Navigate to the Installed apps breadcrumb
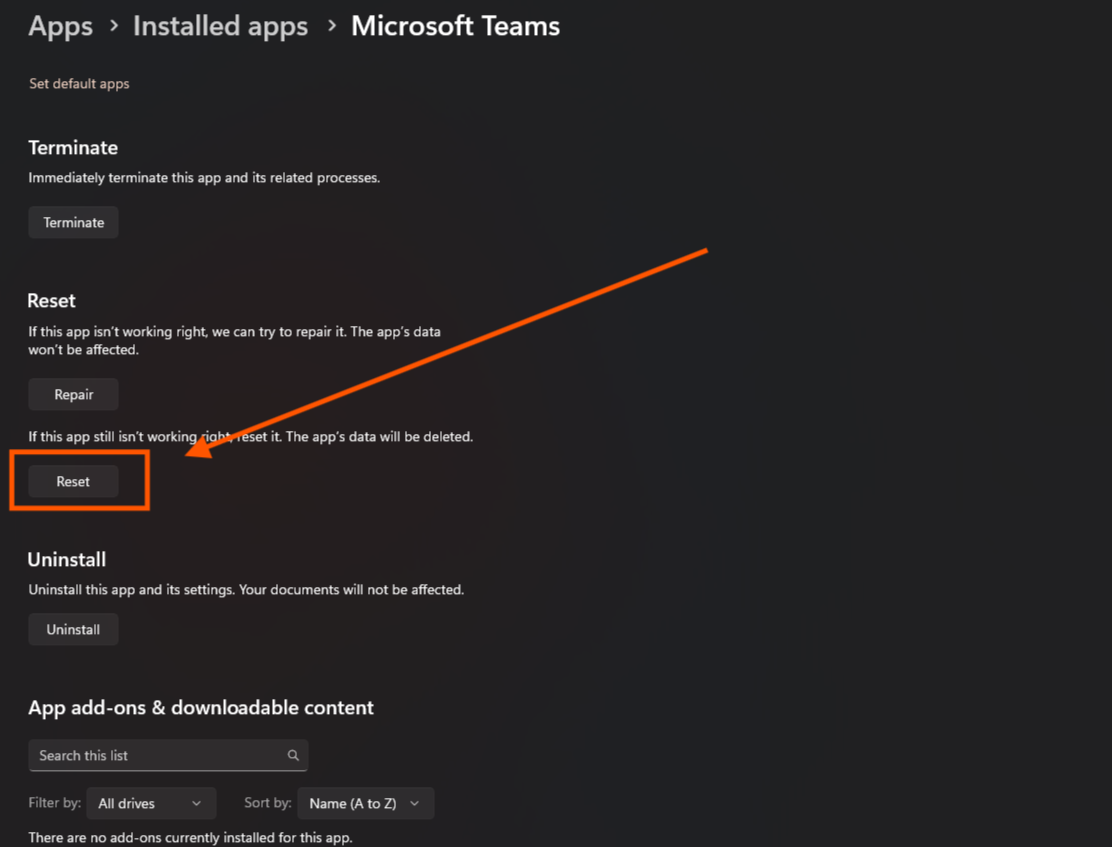This screenshot has height=847, width=1112. tap(220, 27)
